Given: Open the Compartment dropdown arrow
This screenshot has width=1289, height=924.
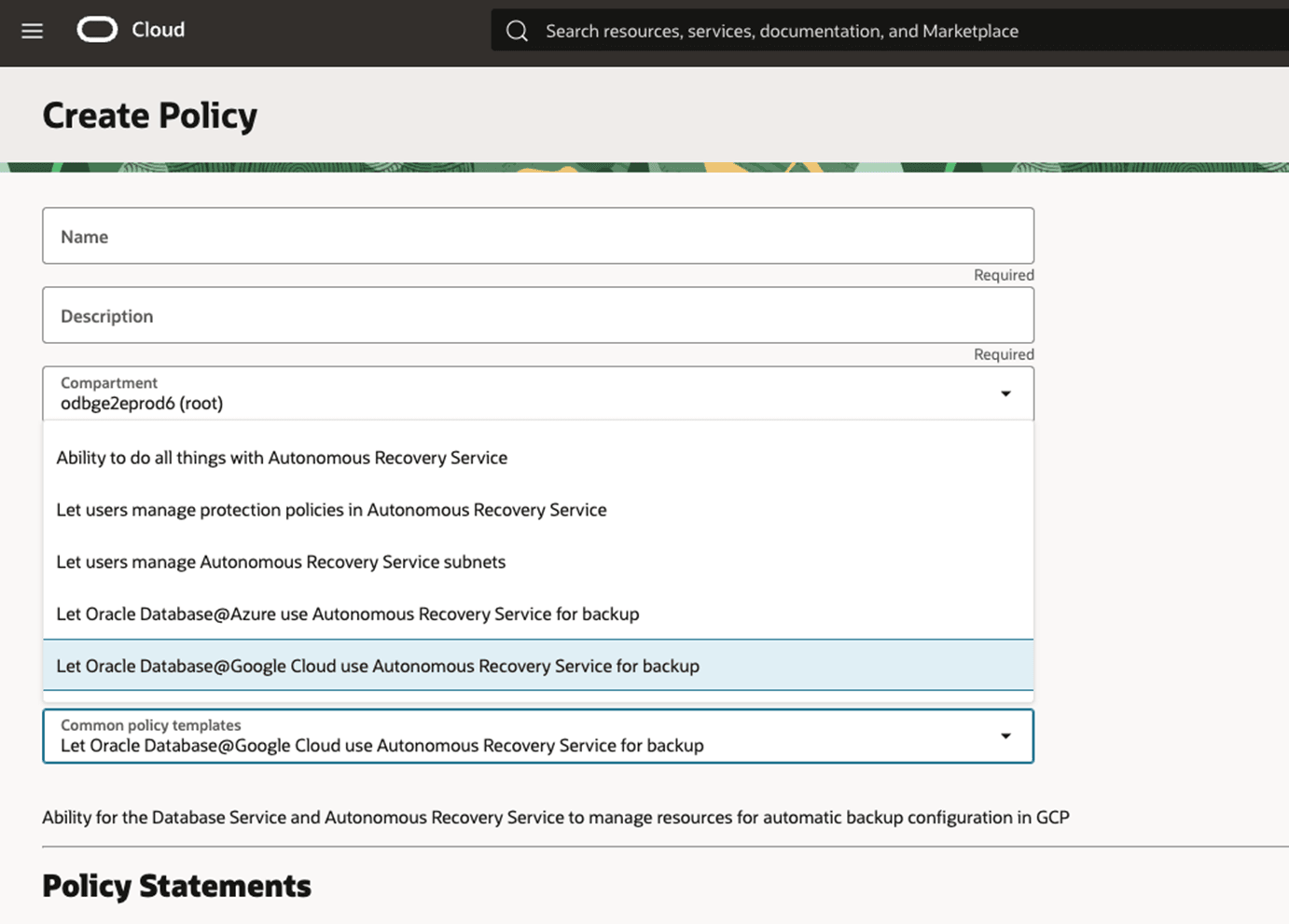Looking at the screenshot, I should (x=1005, y=393).
